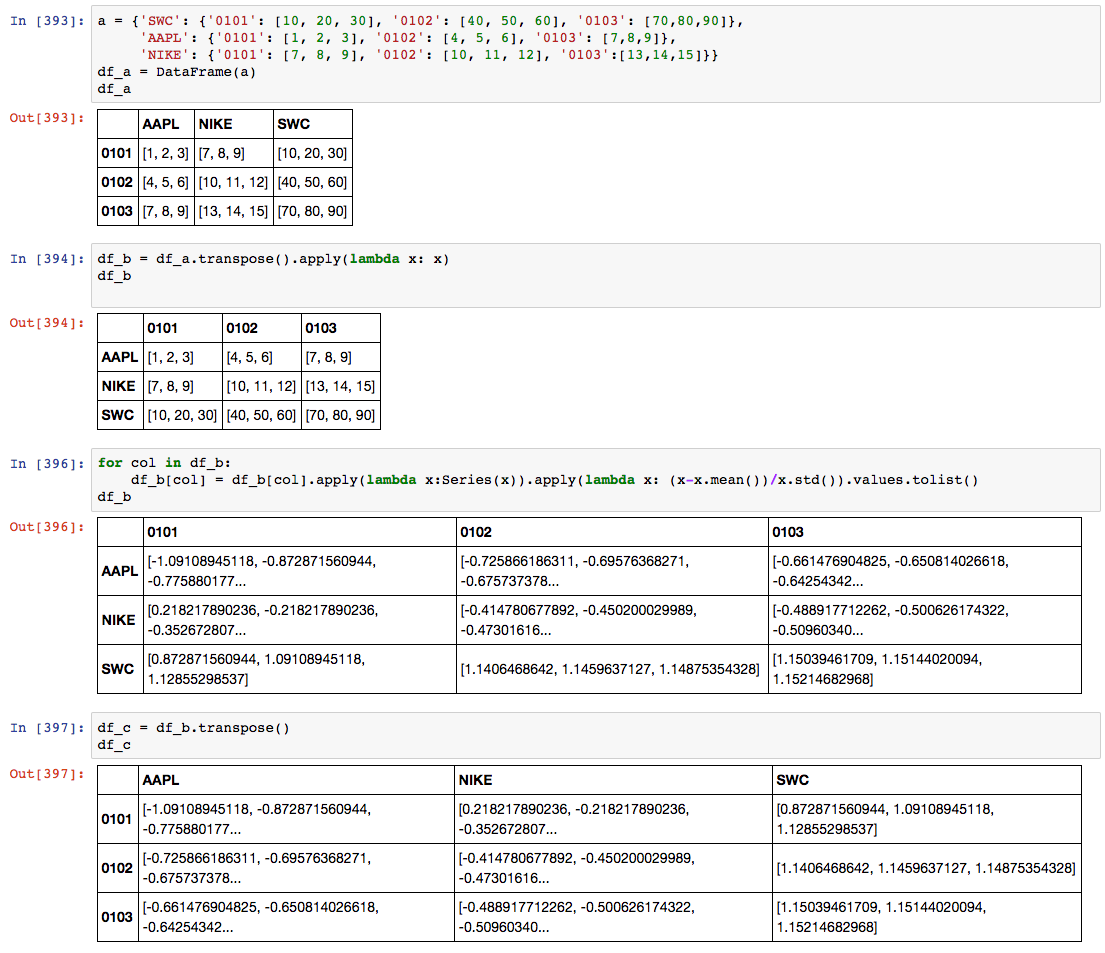Click cell [70, 80, 90] in Out[393] table

[312, 211]
